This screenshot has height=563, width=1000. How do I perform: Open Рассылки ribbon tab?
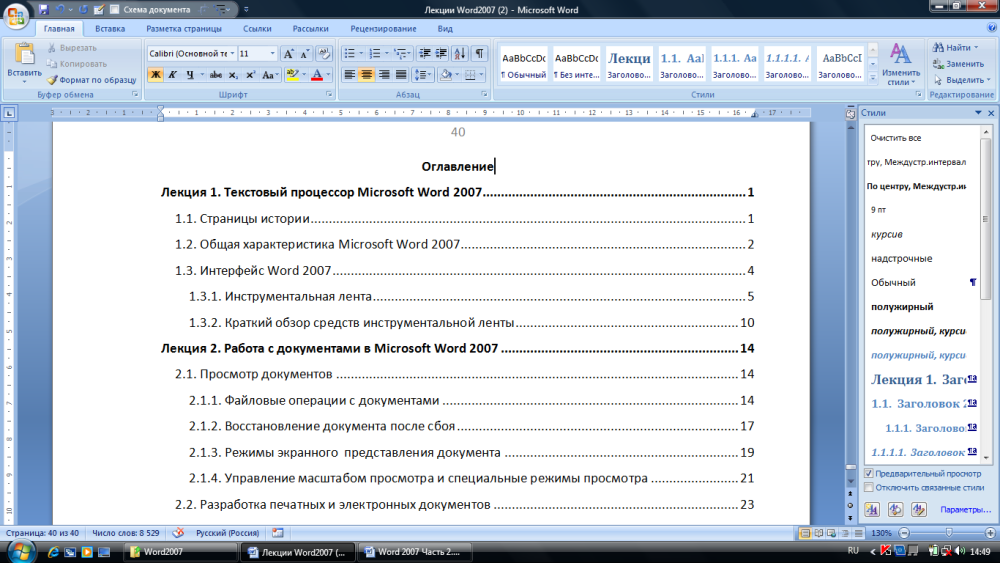click(x=310, y=29)
